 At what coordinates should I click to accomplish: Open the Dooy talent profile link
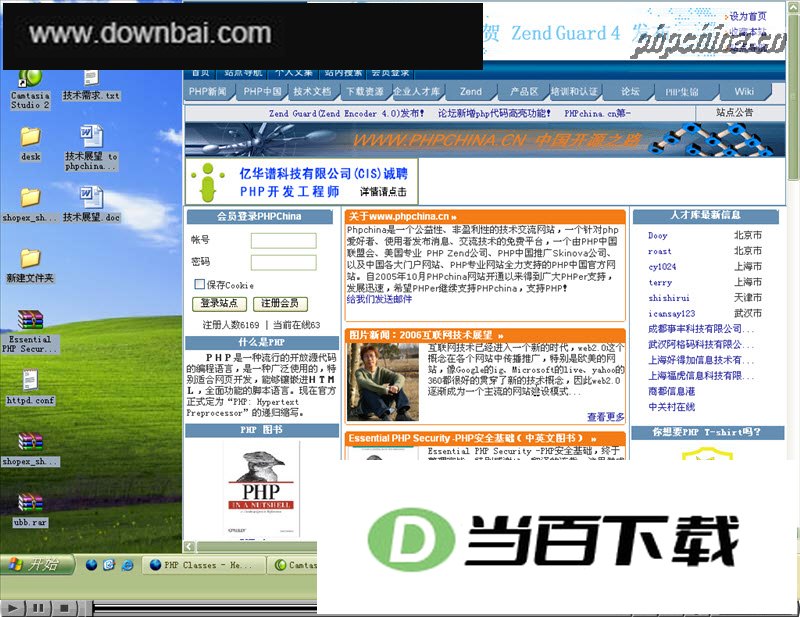[x=658, y=236]
